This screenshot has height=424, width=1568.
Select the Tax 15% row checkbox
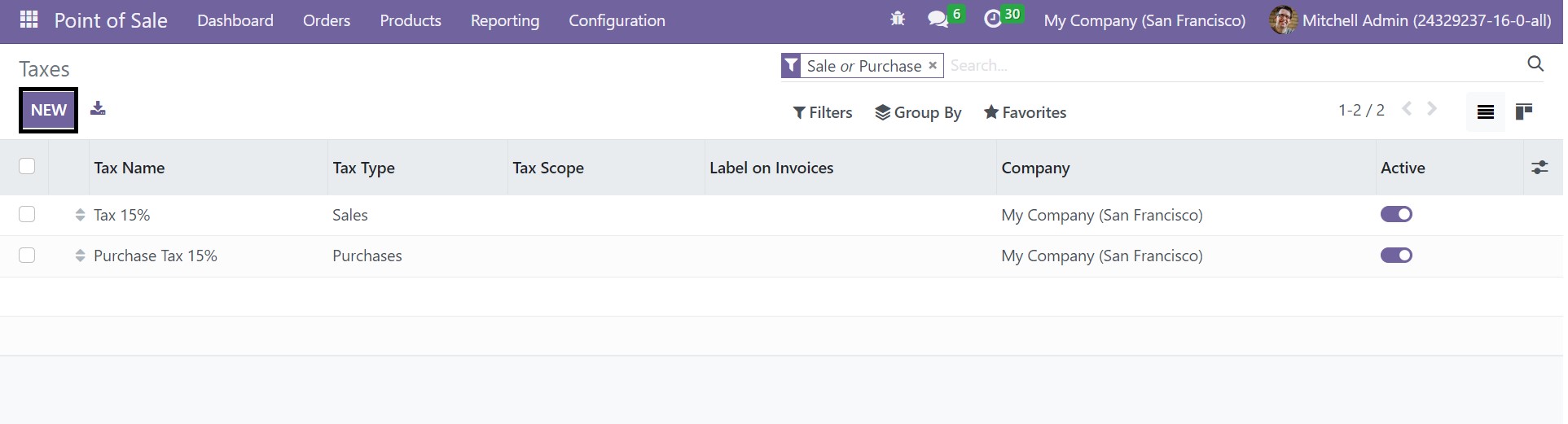point(27,214)
